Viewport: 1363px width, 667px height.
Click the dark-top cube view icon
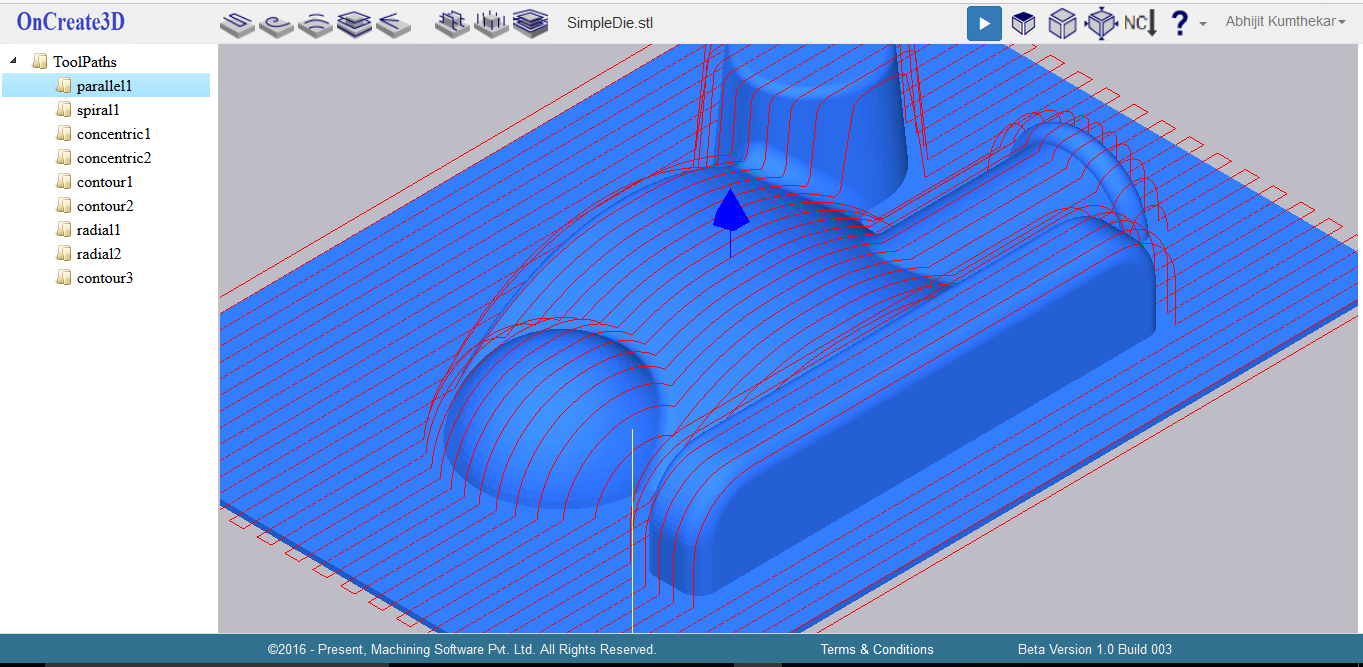(x=1023, y=23)
